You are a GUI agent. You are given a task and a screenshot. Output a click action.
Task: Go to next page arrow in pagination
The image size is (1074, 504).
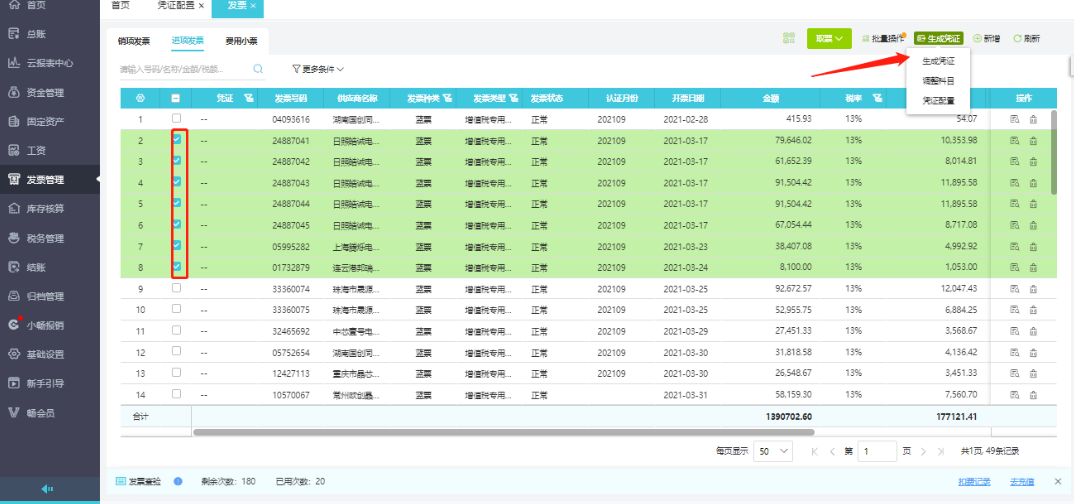pos(923,451)
